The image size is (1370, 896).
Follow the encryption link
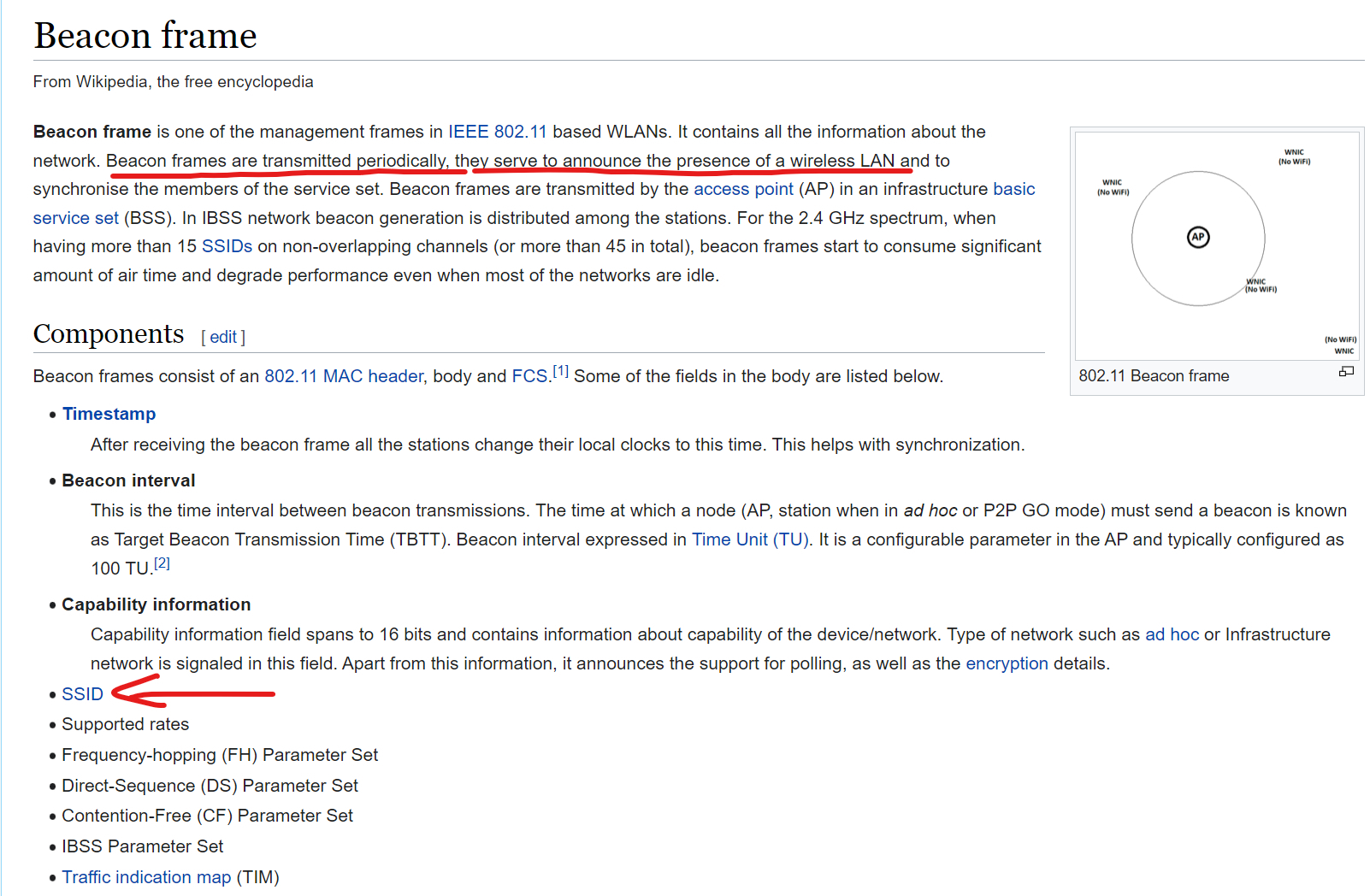(1007, 663)
